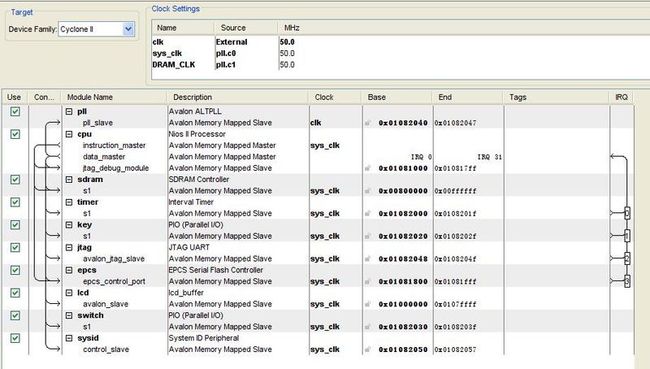Click the lock icon beside epcs_control_port base address
The image size is (650, 369).
click(367, 281)
